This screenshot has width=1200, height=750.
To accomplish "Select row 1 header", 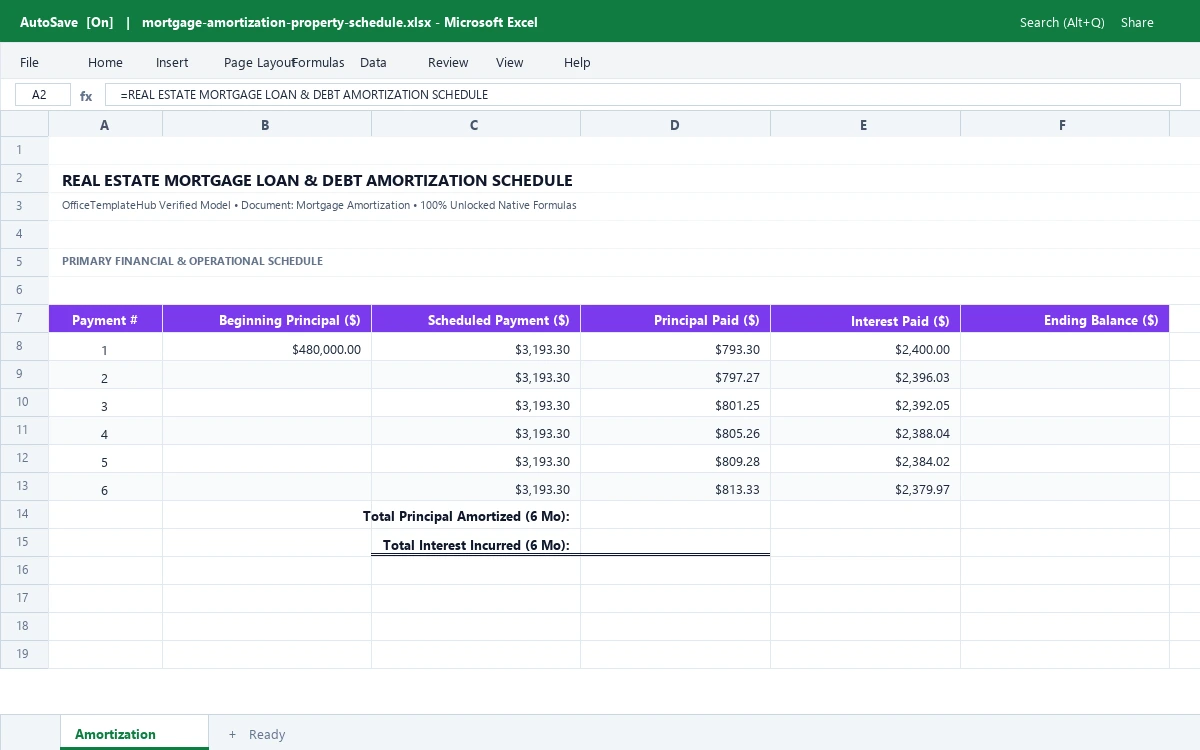I will click(24, 150).
